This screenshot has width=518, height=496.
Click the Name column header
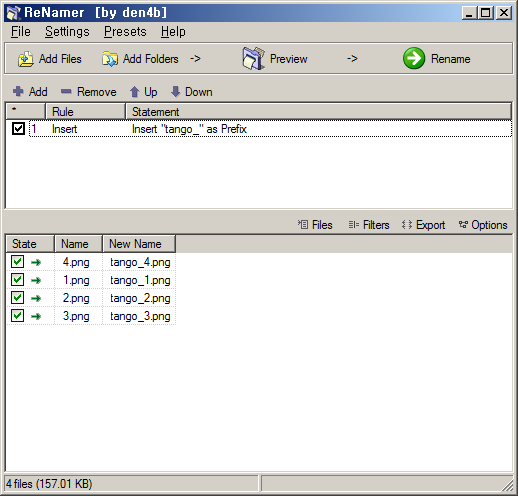78,244
